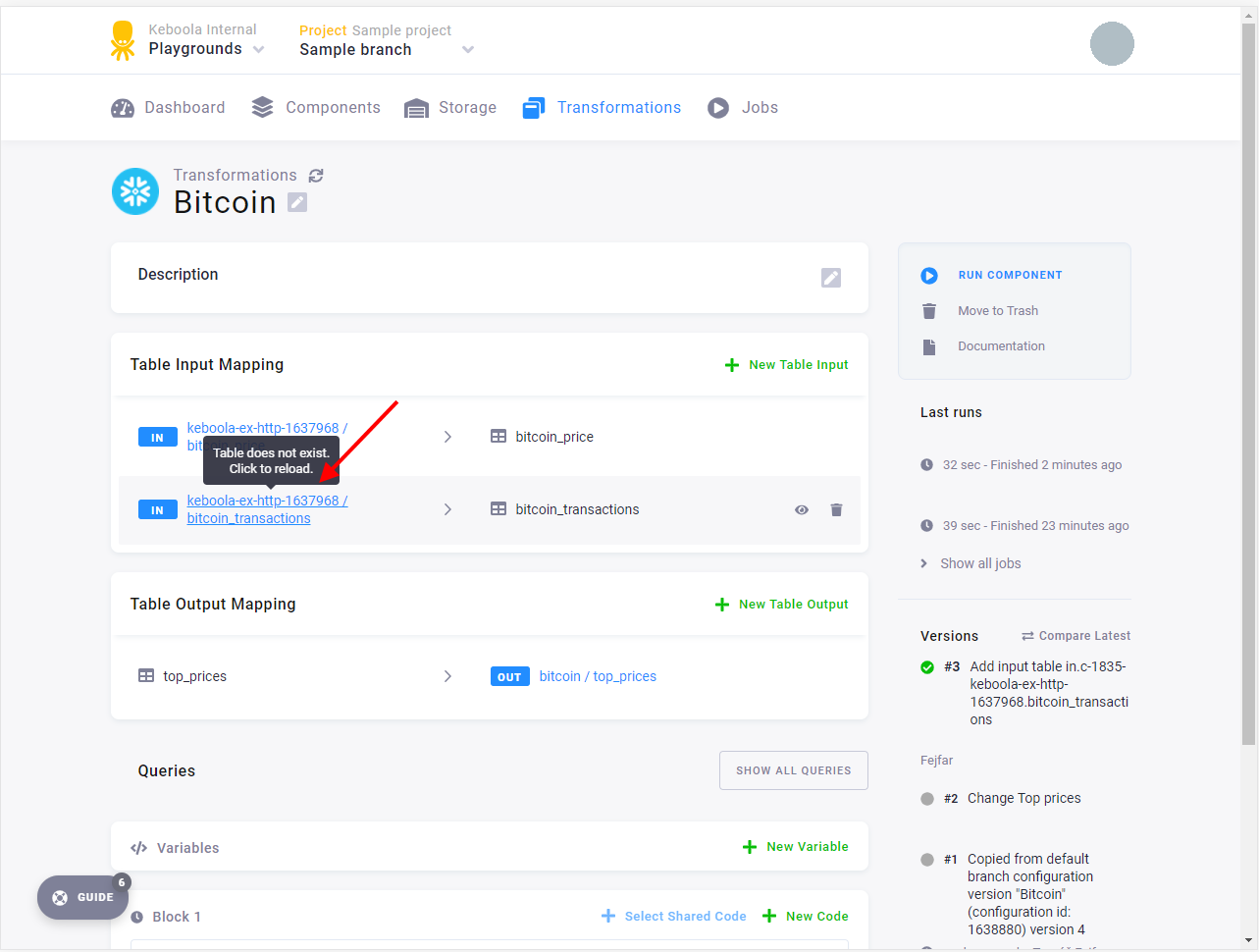Click the IN badge for bitcoin_transactions
This screenshot has height=952, width=1259.
pos(158,510)
